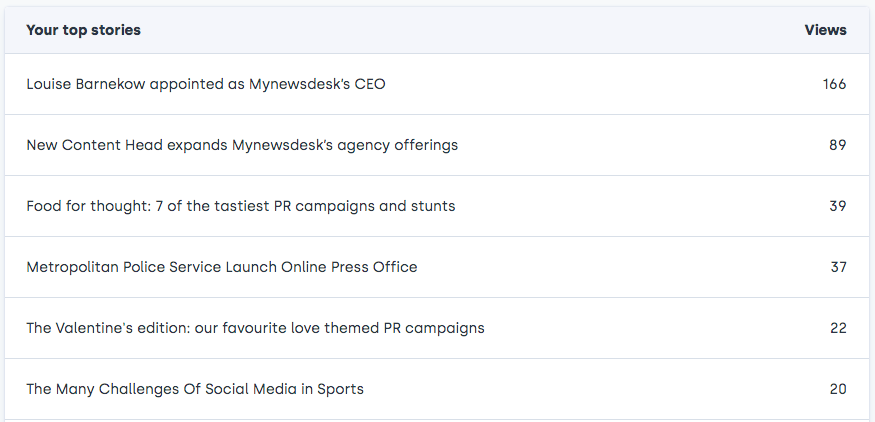Open the Louise Barnekow appointed as CEO story
The height and width of the screenshot is (422, 875).
point(206,84)
